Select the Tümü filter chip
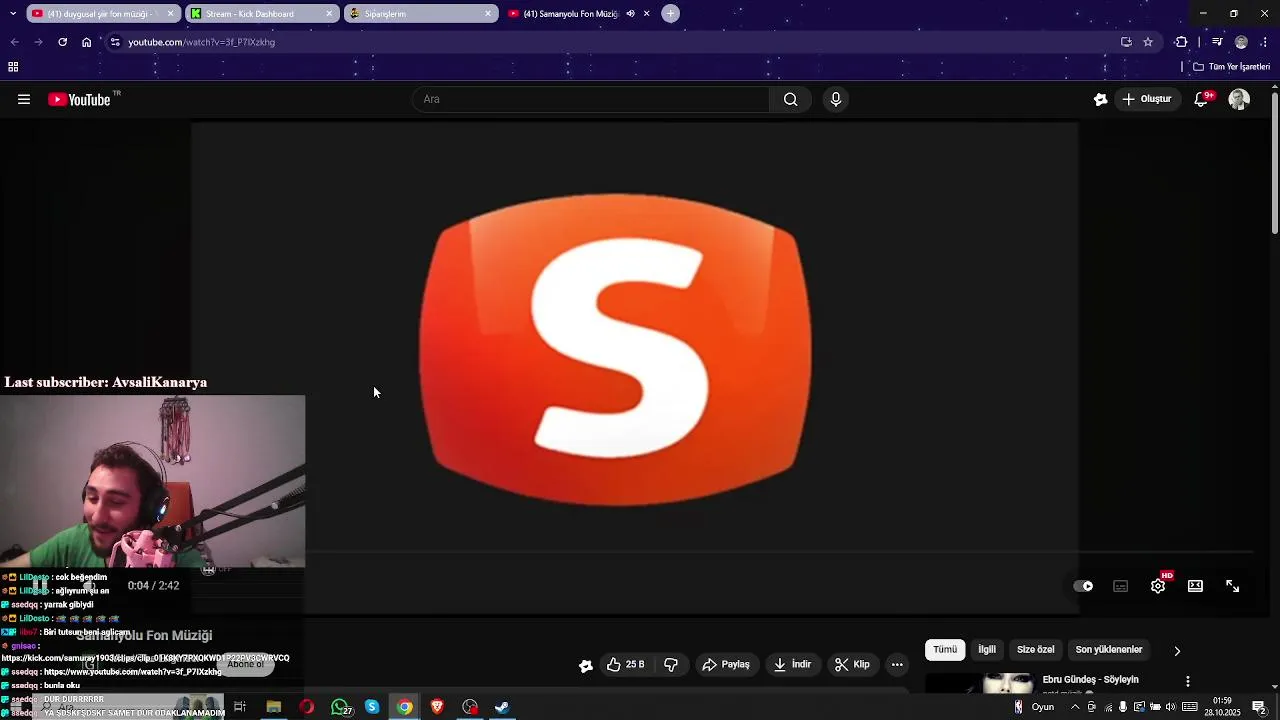This screenshot has height=720, width=1280. tap(945, 650)
